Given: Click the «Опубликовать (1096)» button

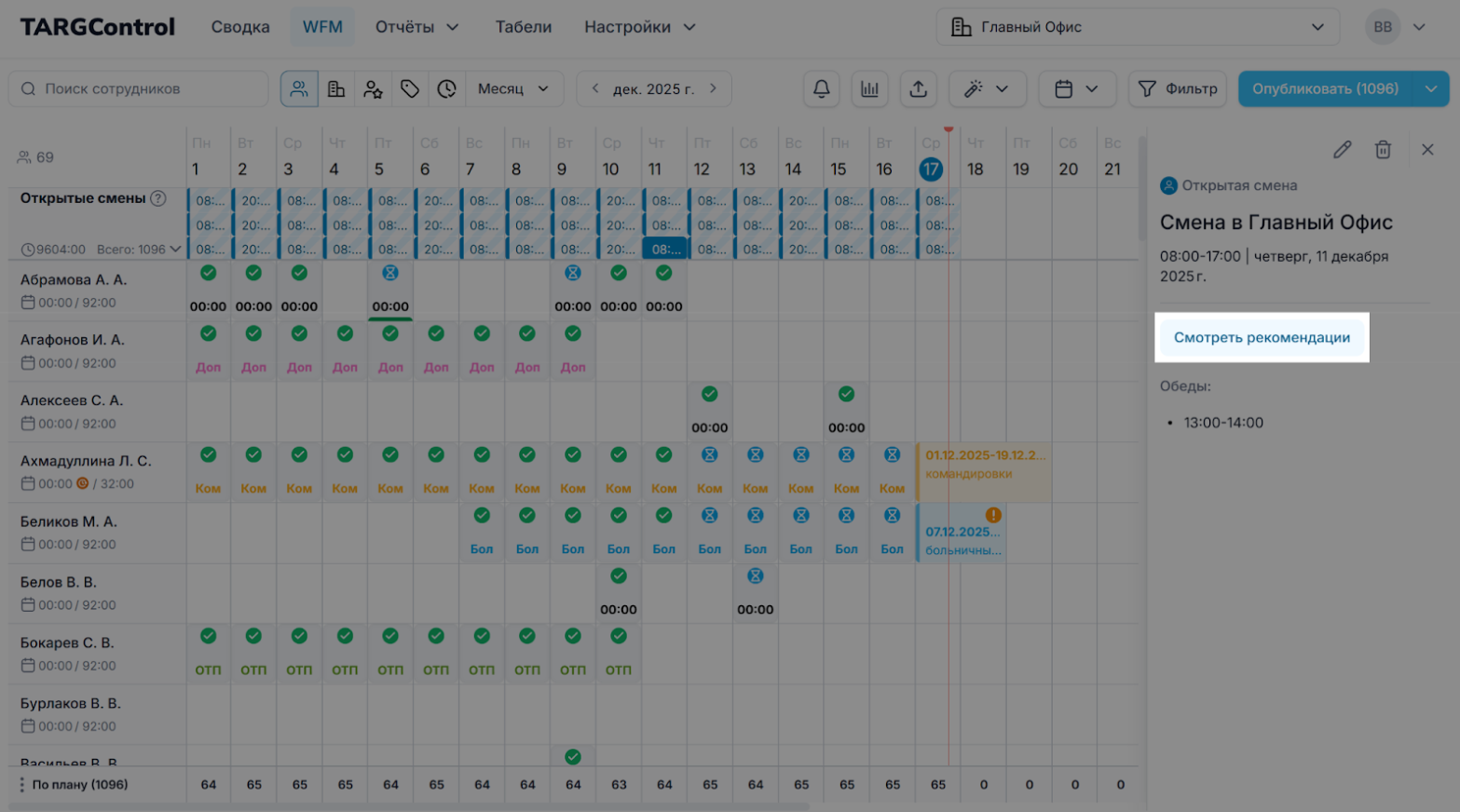Looking at the screenshot, I should point(1325,88).
